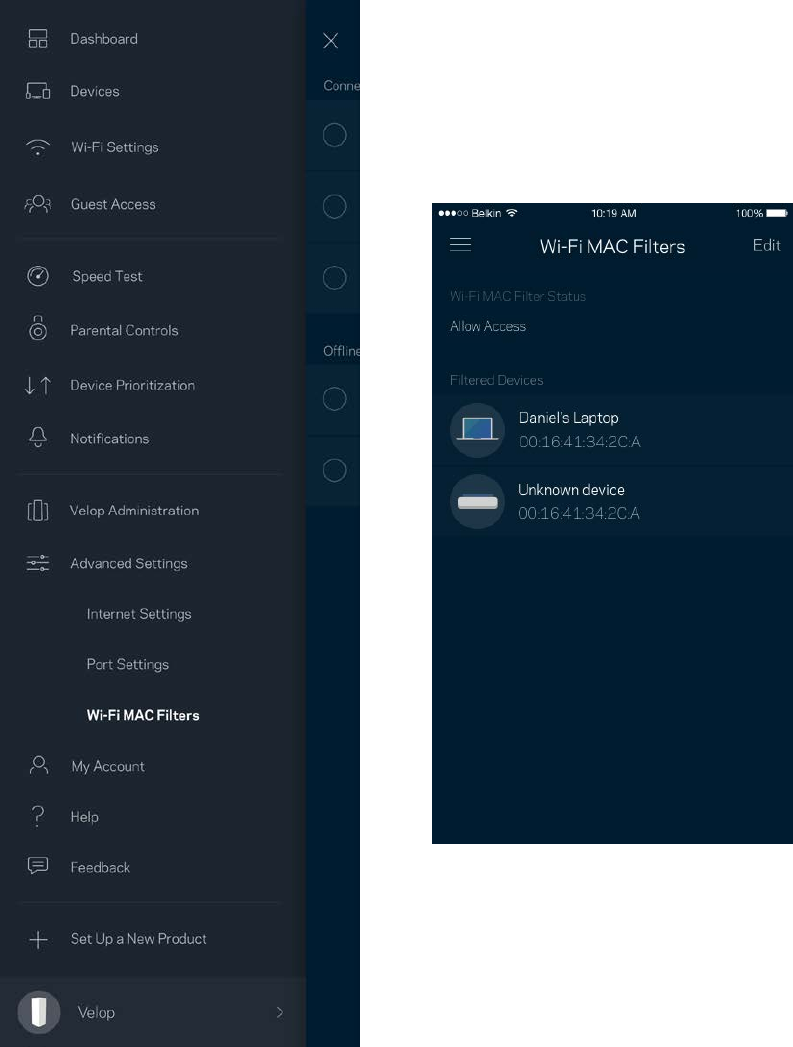Choose Set Up a New Product
This screenshot has width=793, height=1047.
click(x=138, y=939)
